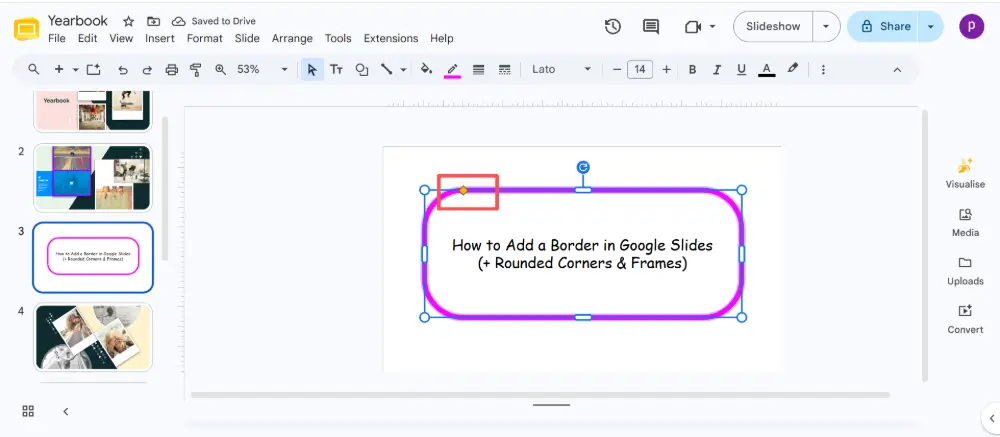The image size is (1000, 437).
Task: Open the Visualise side panel
Action: pos(965,174)
